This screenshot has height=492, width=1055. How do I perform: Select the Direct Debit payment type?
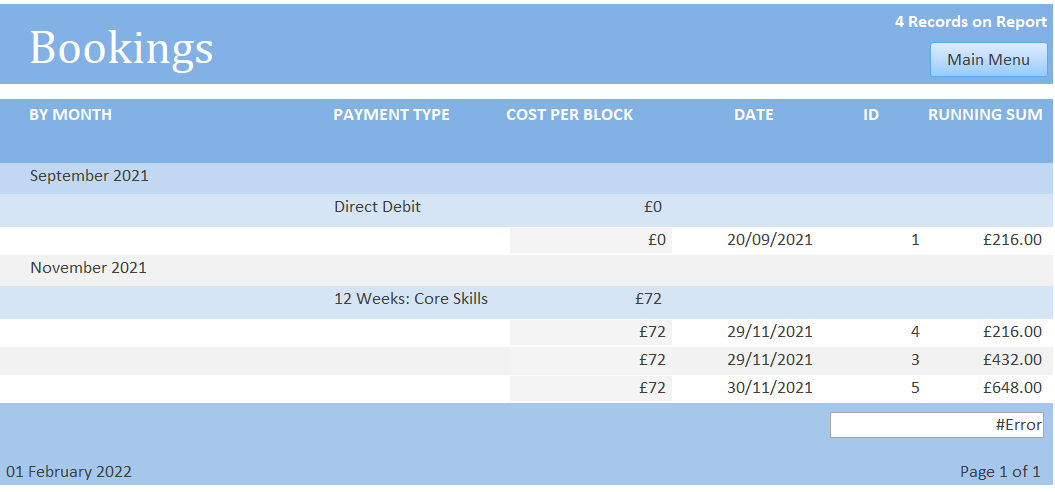point(377,207)
